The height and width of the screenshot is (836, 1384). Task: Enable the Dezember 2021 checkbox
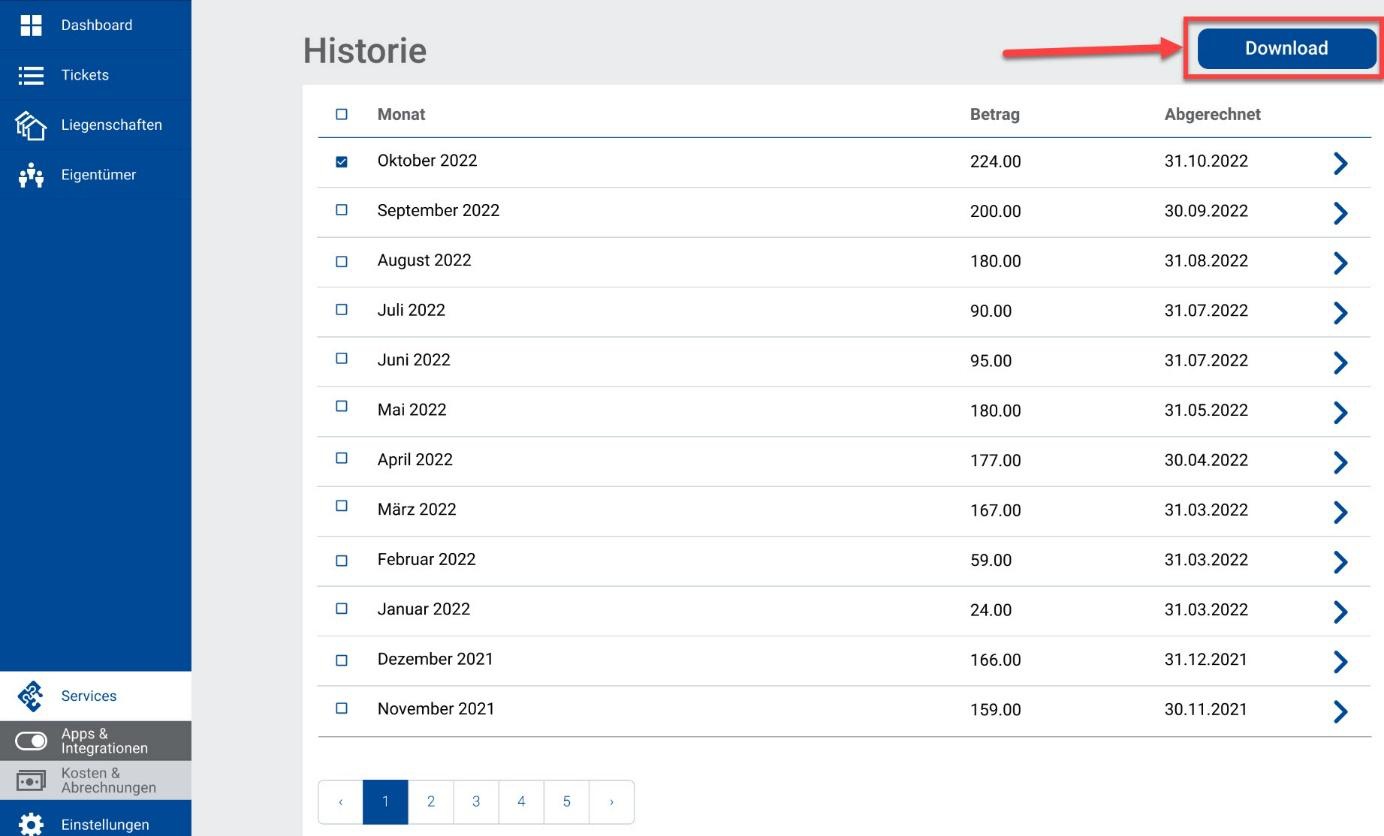pos(342,661)
